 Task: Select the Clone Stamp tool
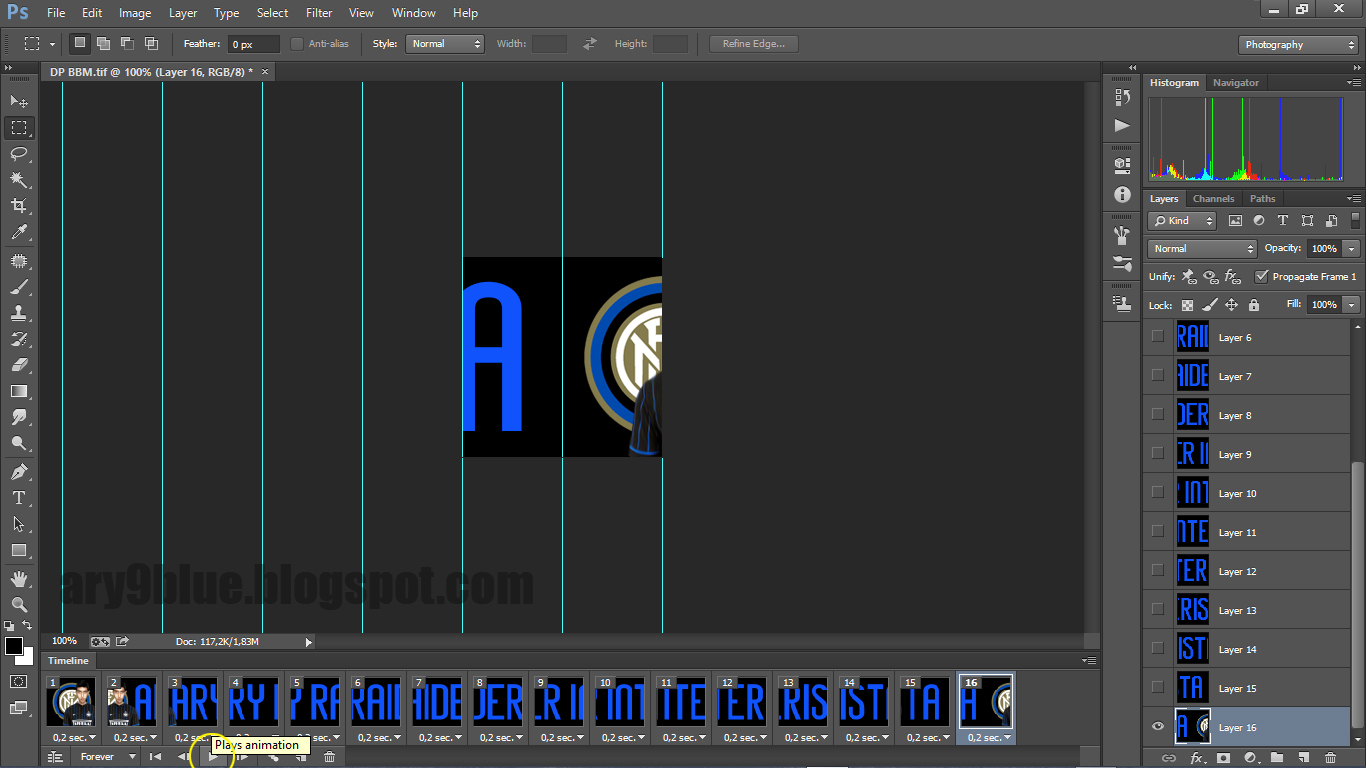tap(19, 312)
